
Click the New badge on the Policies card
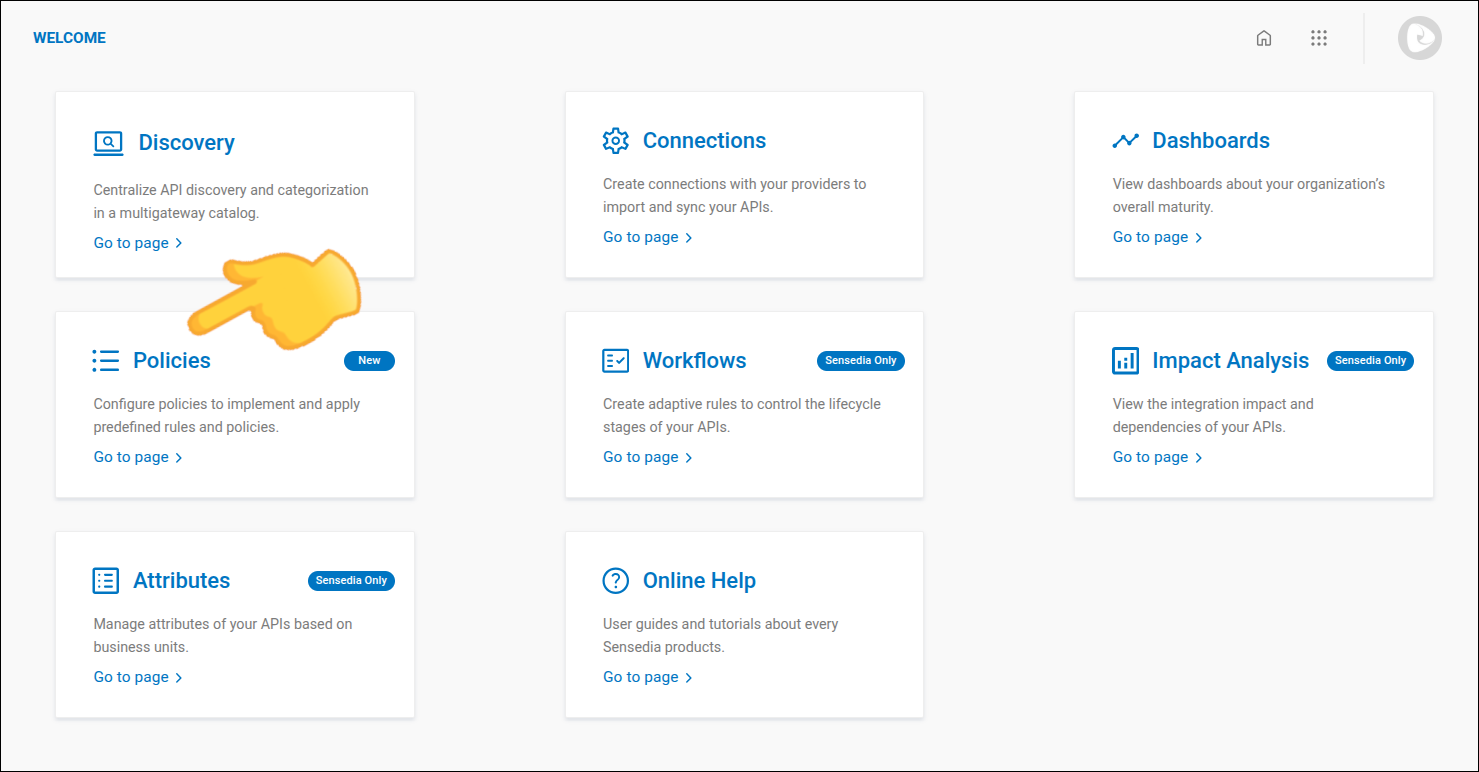point(369,361)
